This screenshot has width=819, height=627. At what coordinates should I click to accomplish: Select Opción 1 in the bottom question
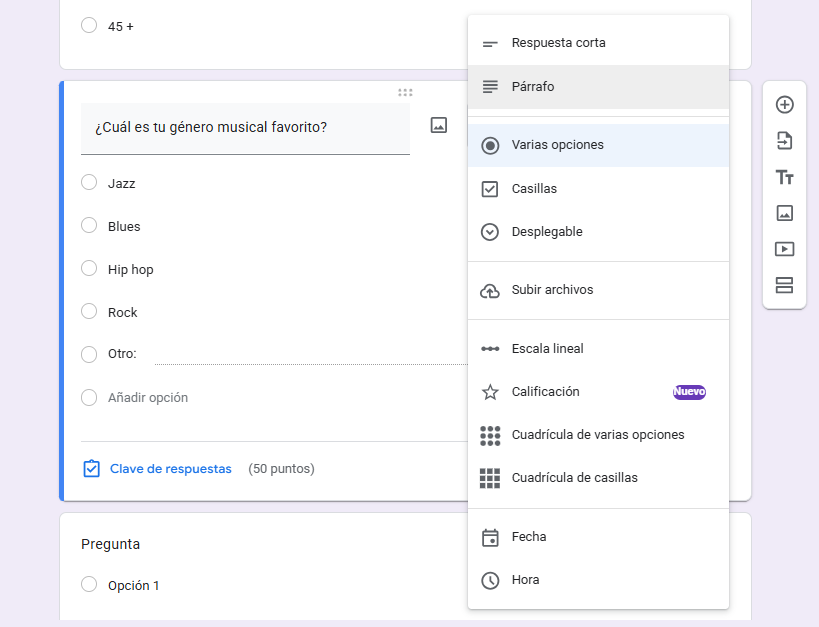pos(88,584)
